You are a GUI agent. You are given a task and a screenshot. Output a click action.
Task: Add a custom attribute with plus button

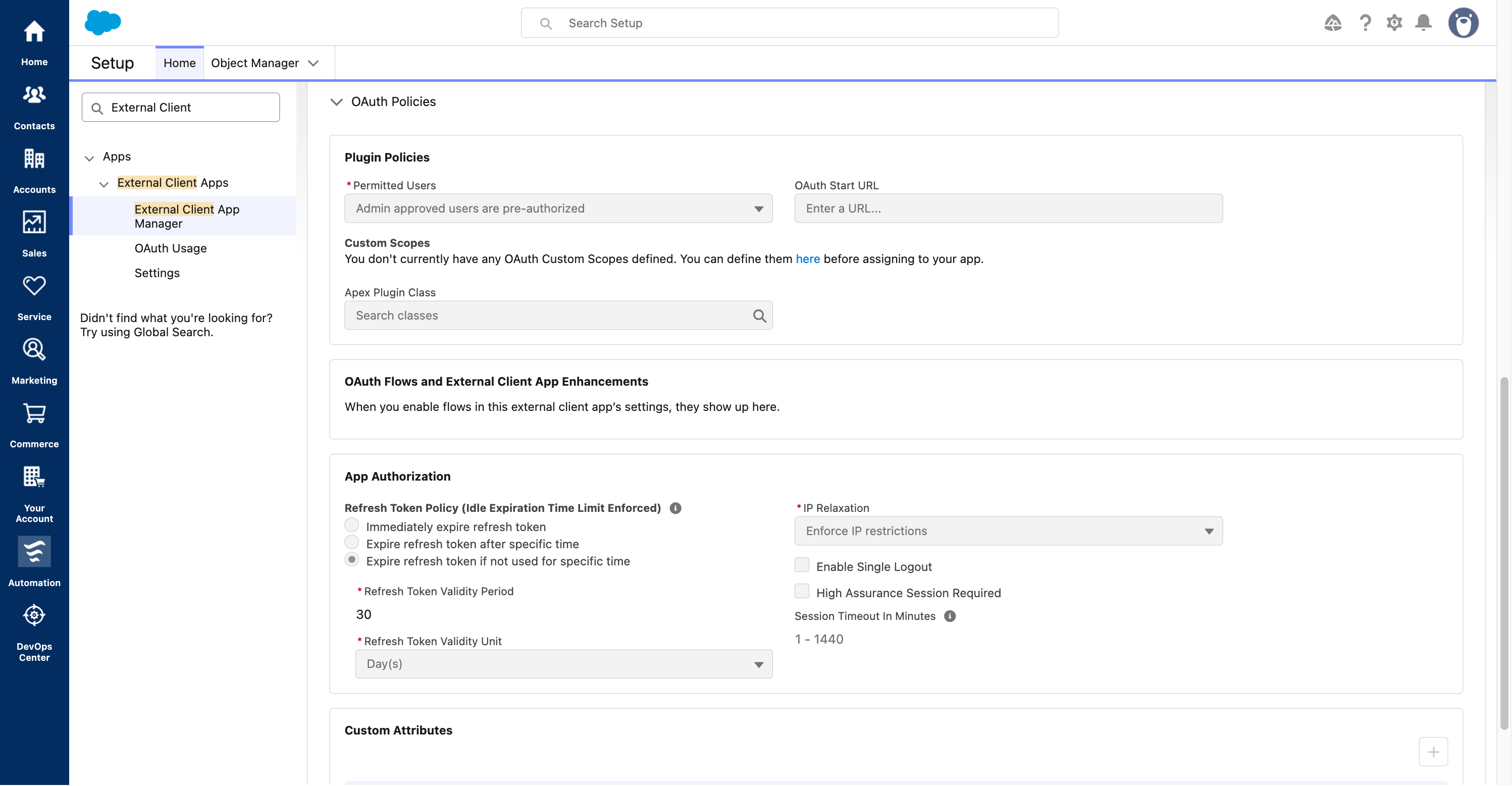coord(1433,752)
